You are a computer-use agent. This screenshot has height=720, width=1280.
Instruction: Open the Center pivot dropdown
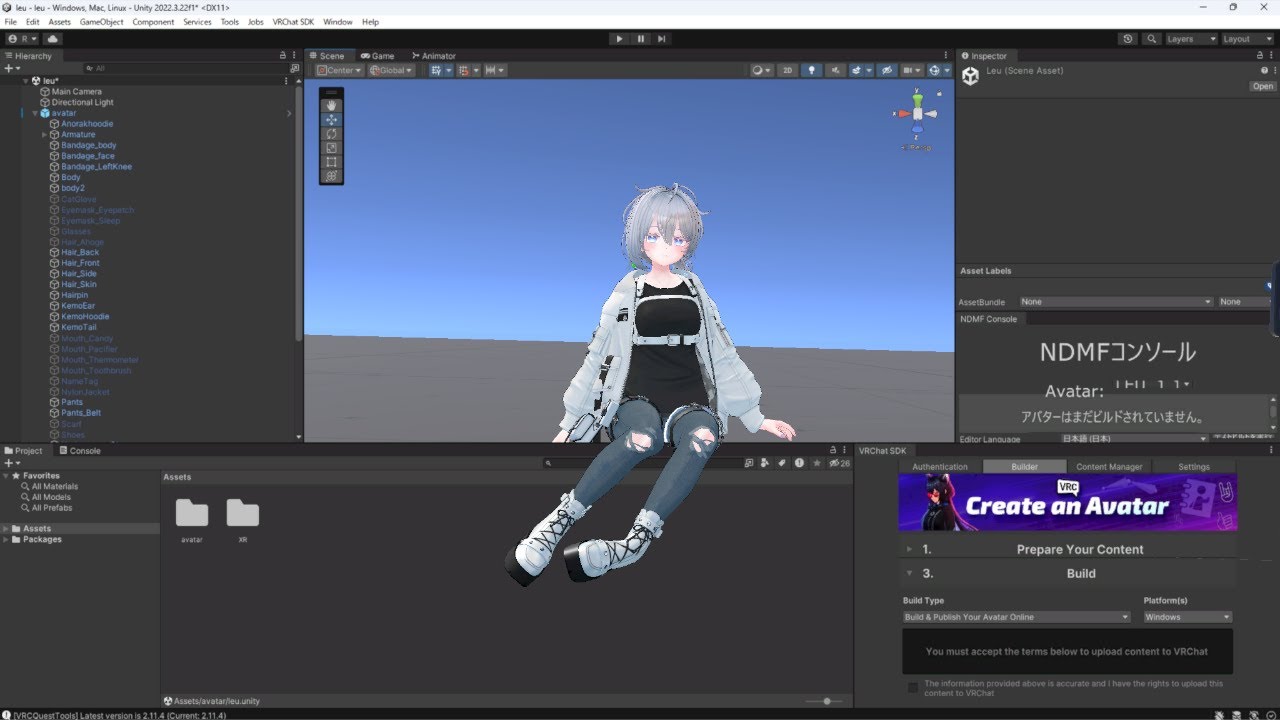(338, 70)
